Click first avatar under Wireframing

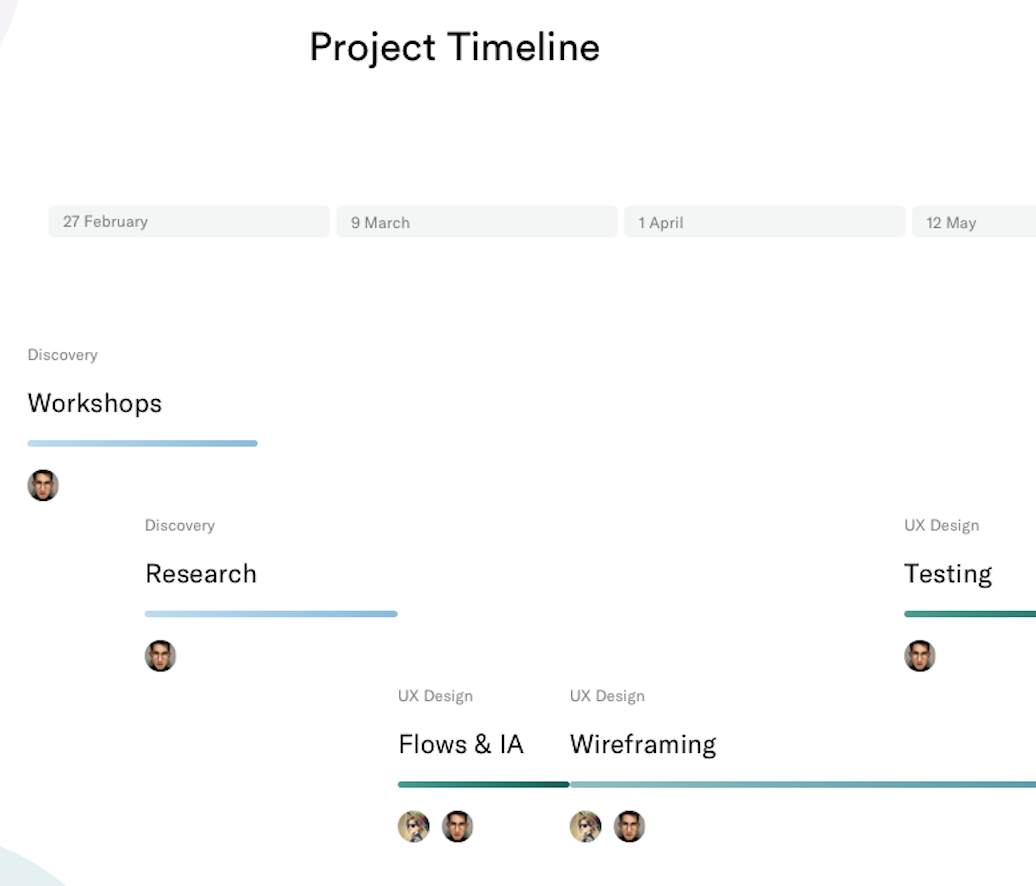pos(586,827)
